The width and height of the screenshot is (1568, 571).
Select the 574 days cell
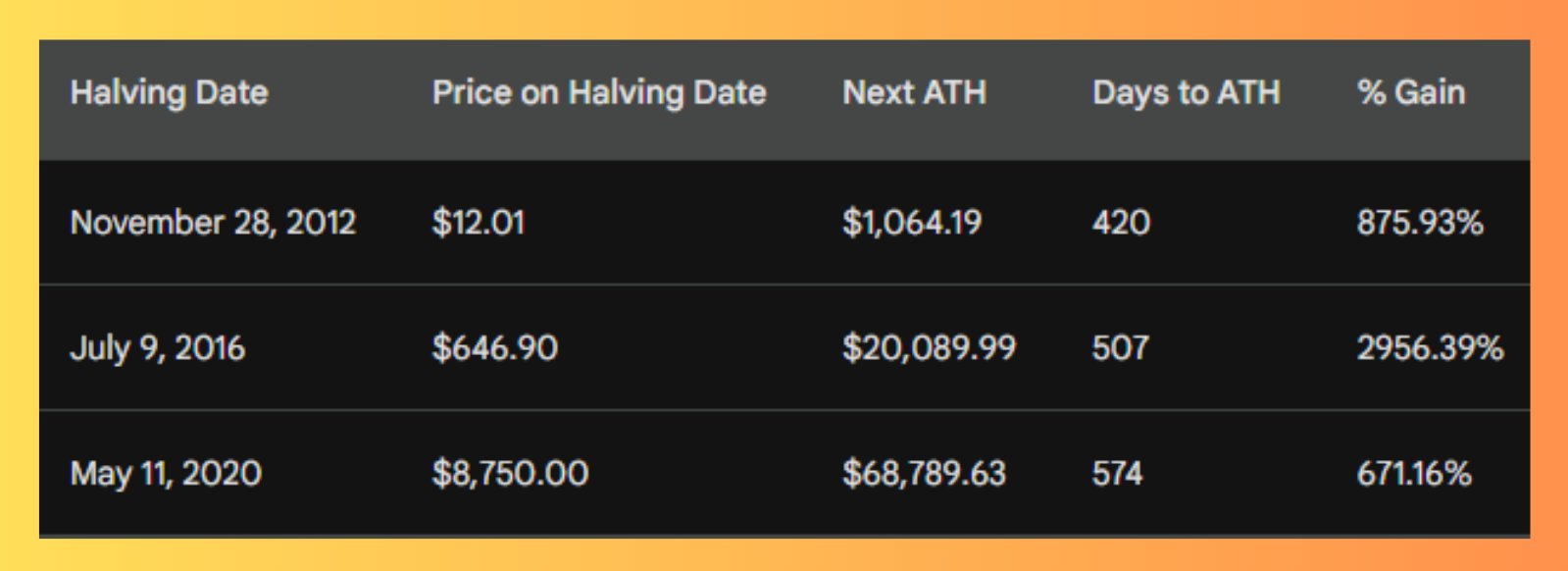tap(1117, 474)
